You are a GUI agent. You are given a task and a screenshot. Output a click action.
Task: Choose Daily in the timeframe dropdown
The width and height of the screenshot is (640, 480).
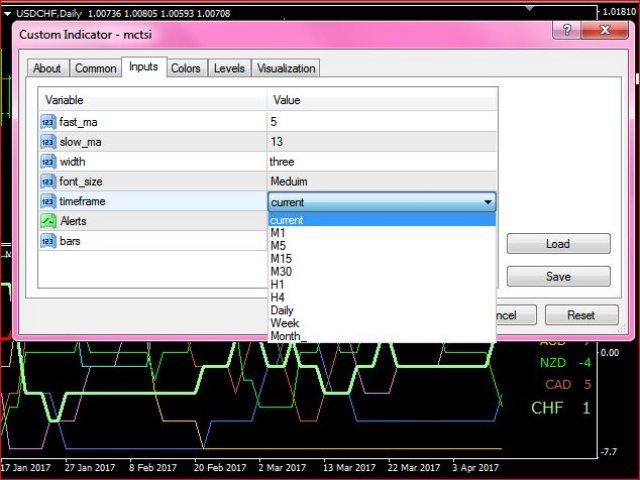[x=282, y=311]
